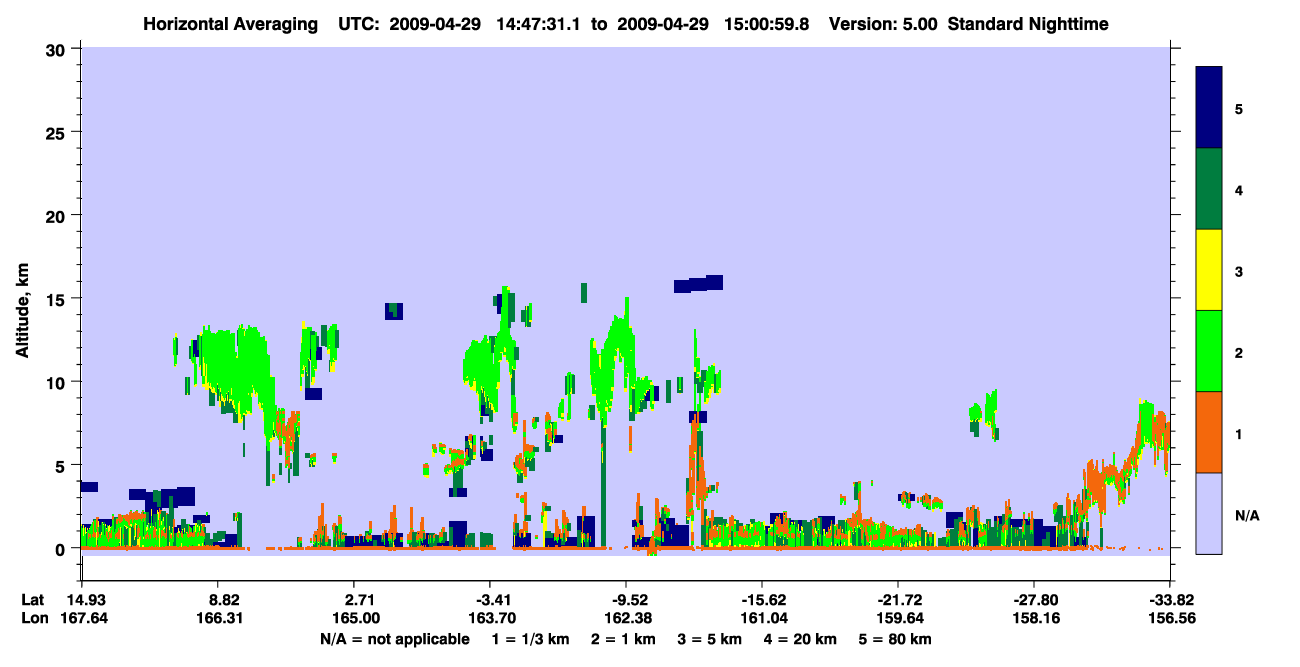Click legend text '1 = 1/3 km'
This screenshot has height=667, width=1300.
531,639
